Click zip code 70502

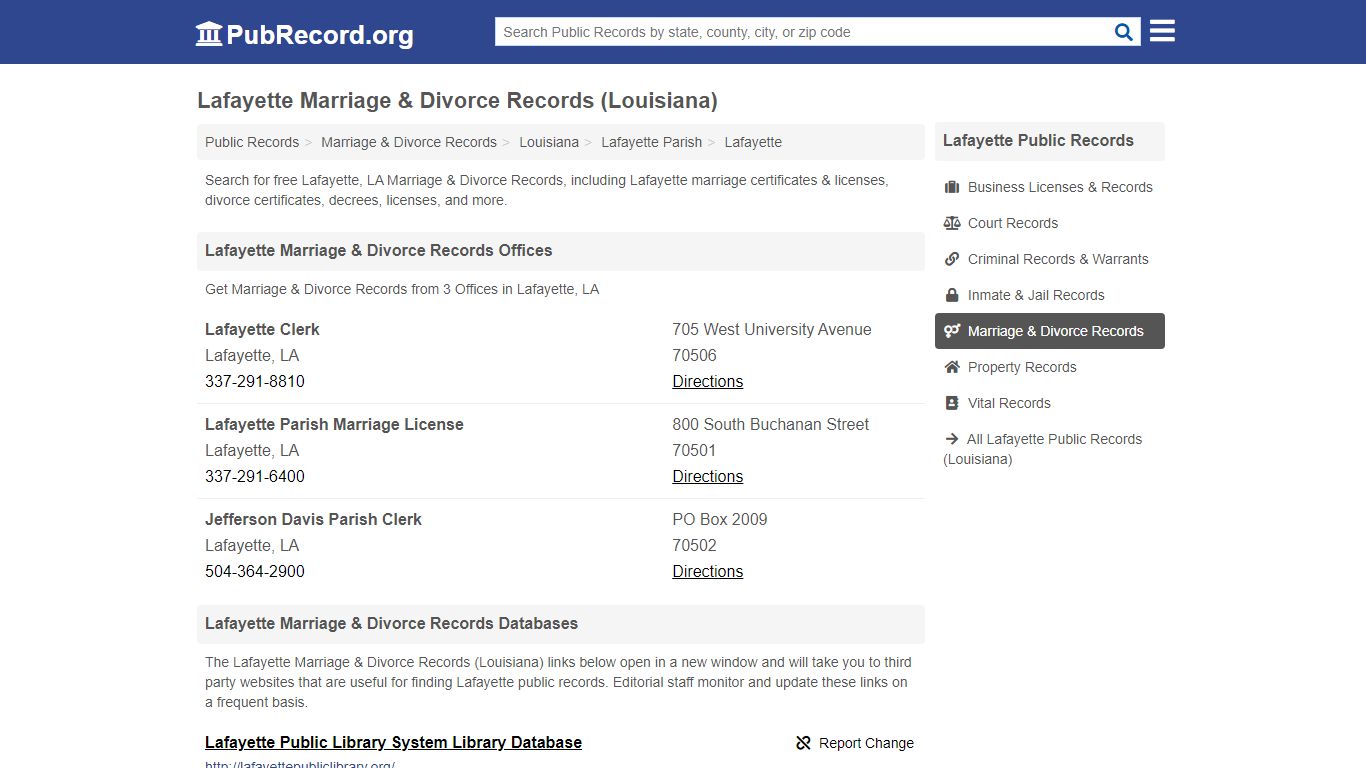click(x=694, y=545)
